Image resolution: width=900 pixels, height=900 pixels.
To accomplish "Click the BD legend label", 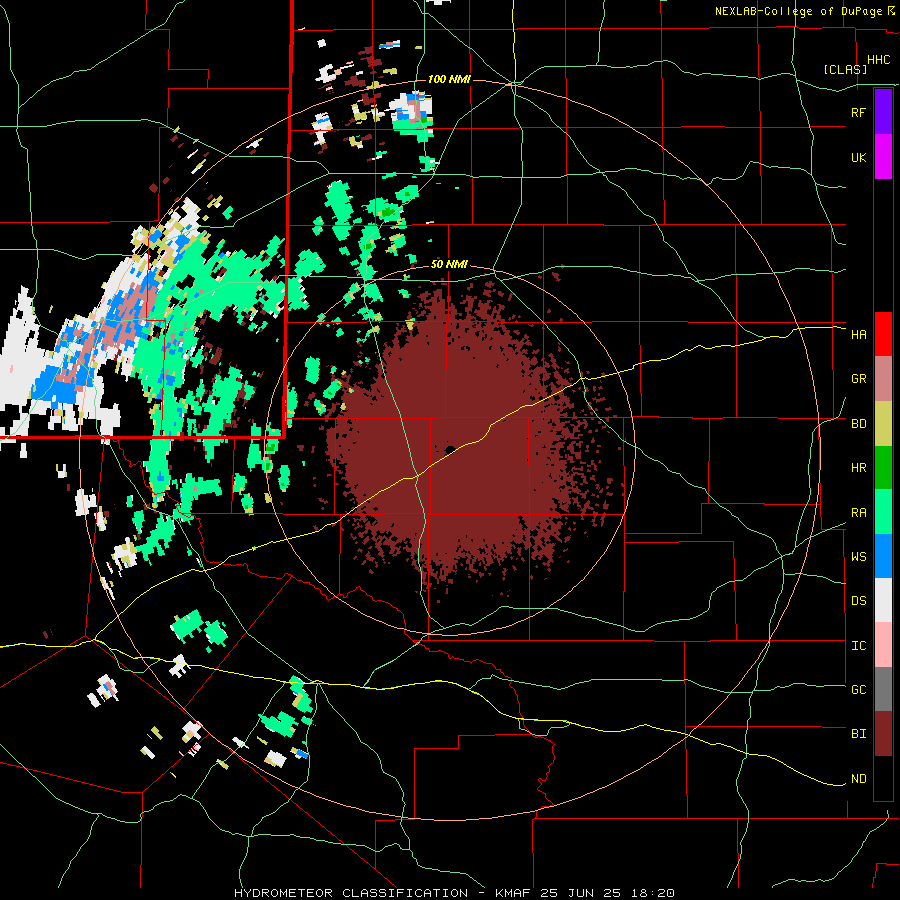I will click(858, 424).
